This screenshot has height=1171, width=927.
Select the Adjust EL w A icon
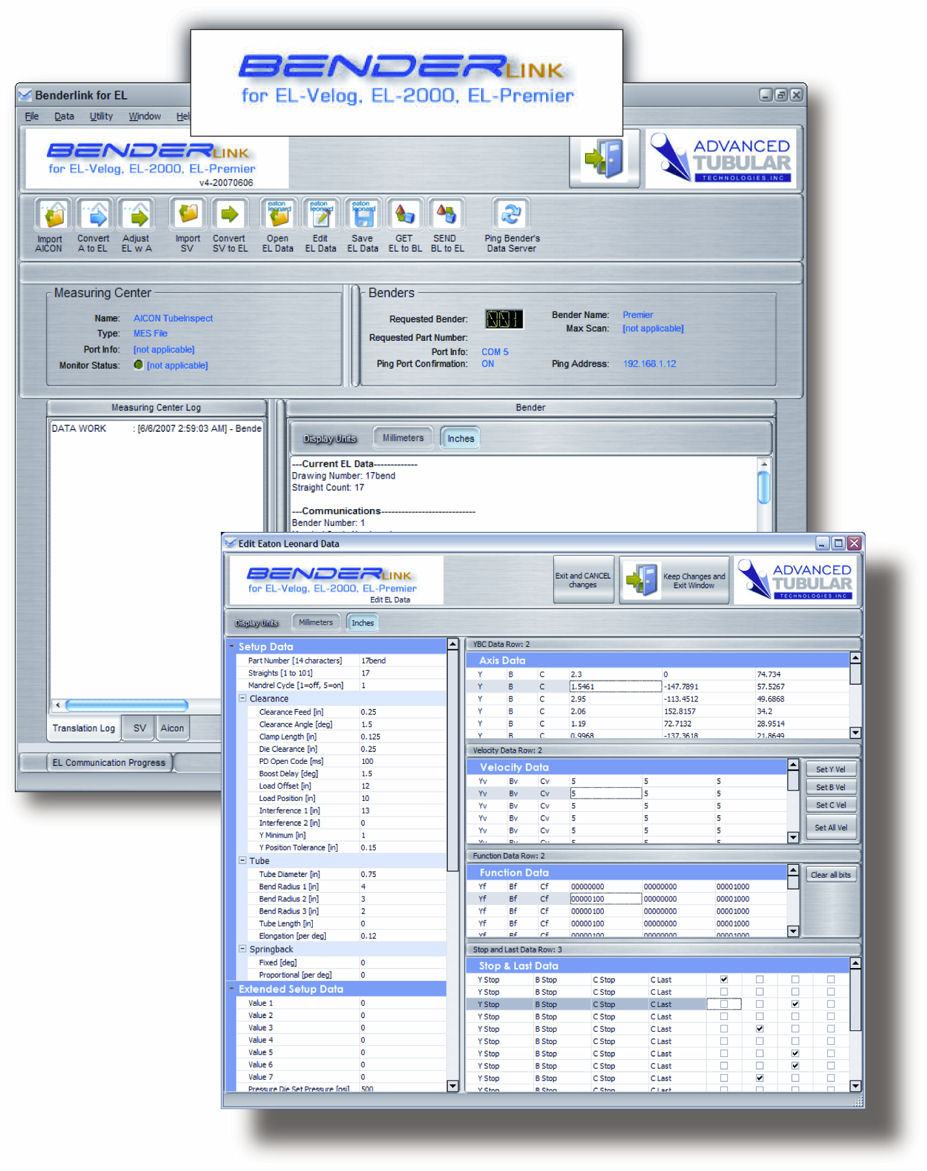click(136, 215)
